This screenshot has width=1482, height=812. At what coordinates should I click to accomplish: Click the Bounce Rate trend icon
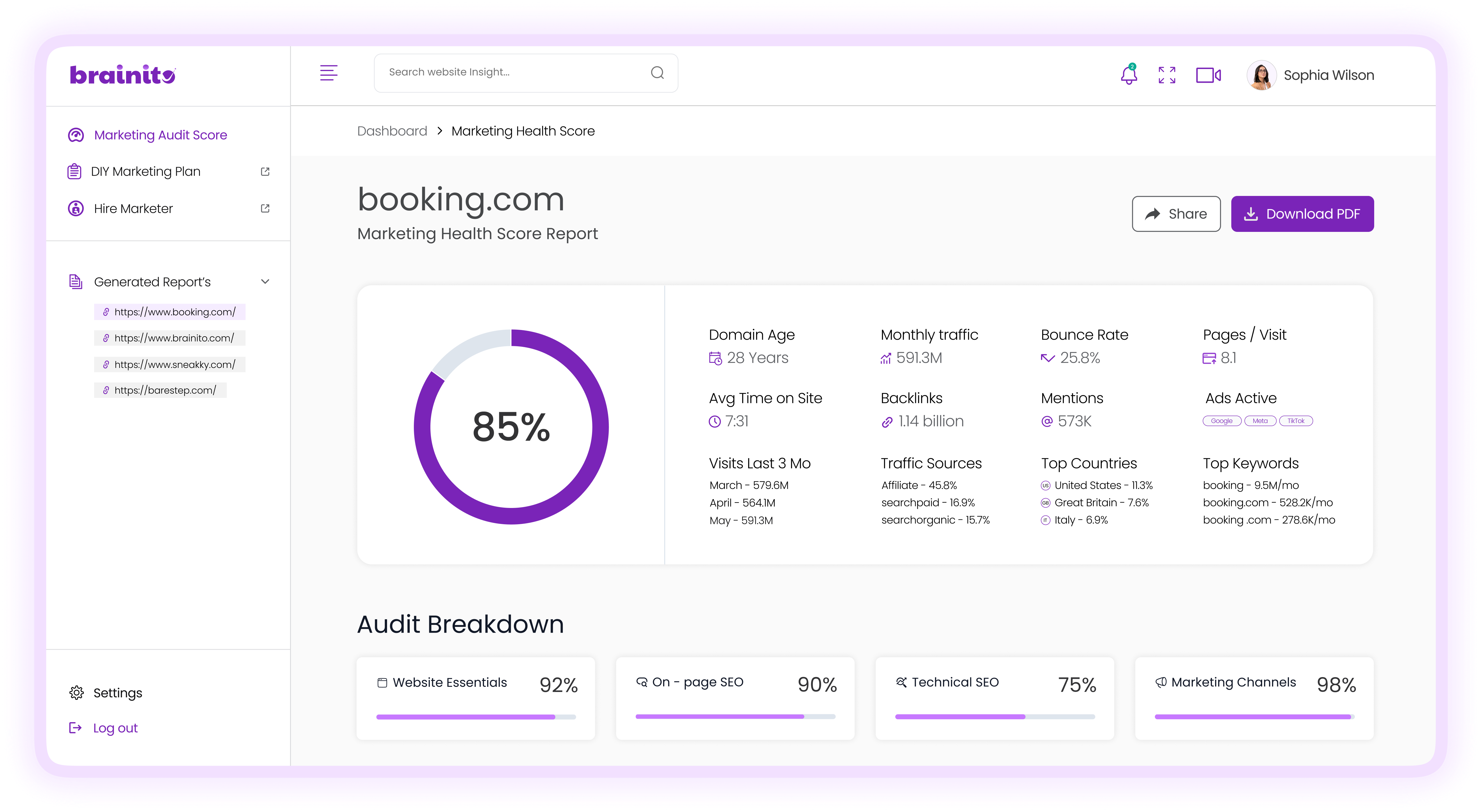(1048, 358)
